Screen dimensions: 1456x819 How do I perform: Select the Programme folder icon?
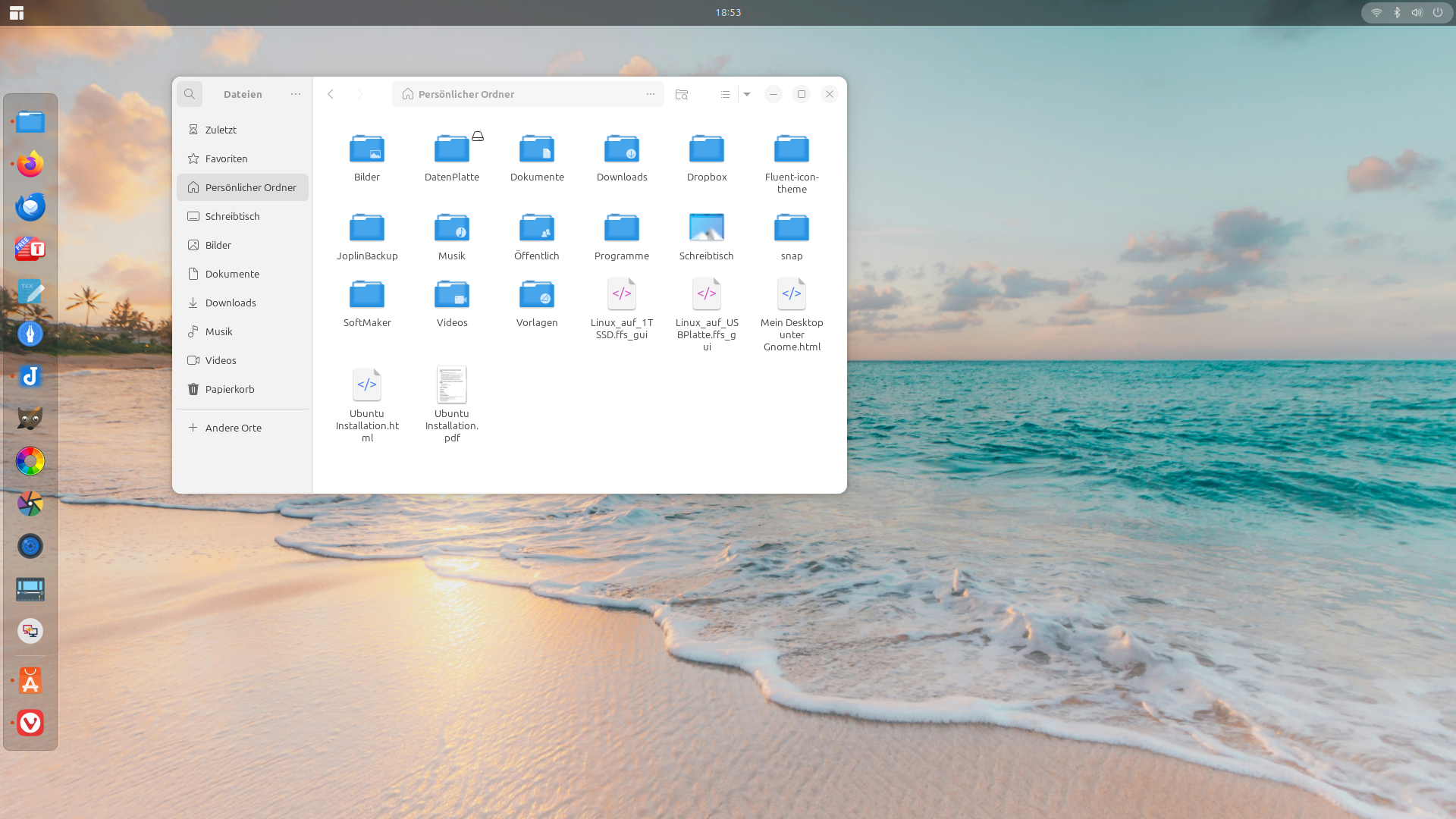[x=622, y=227]
